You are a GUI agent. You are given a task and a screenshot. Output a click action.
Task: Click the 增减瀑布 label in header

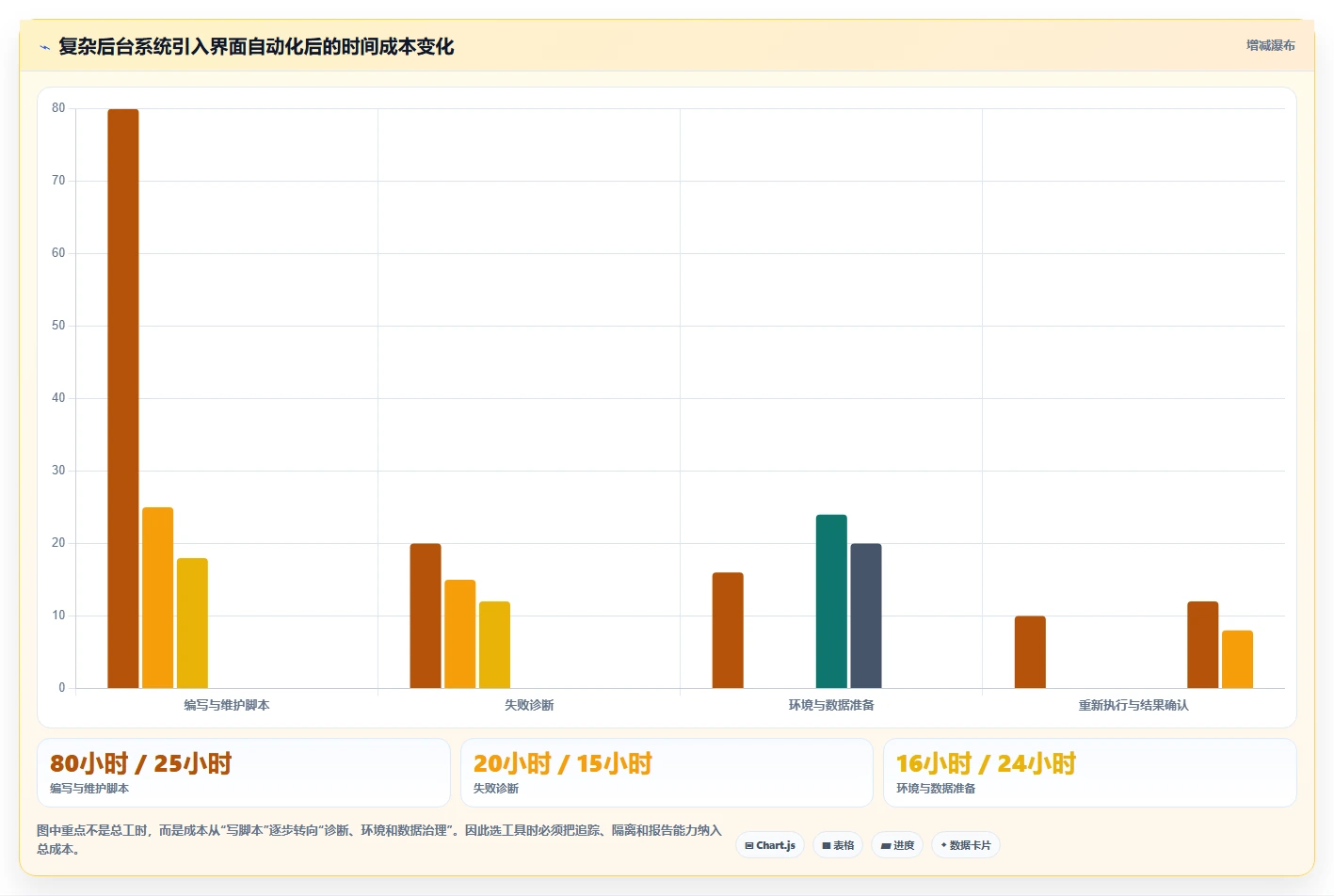(1270, 45)
